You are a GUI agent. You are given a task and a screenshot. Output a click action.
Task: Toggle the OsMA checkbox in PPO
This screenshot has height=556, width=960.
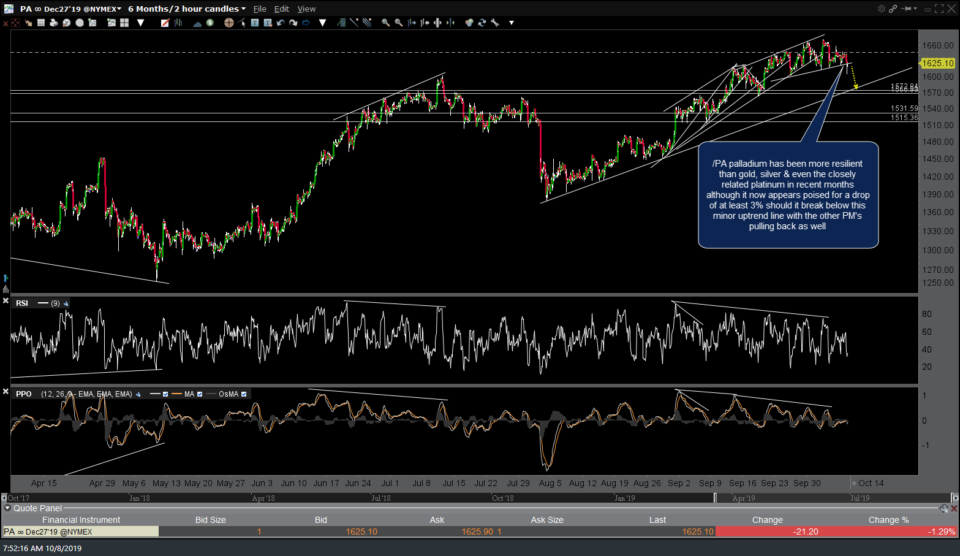tap(244, 394)
